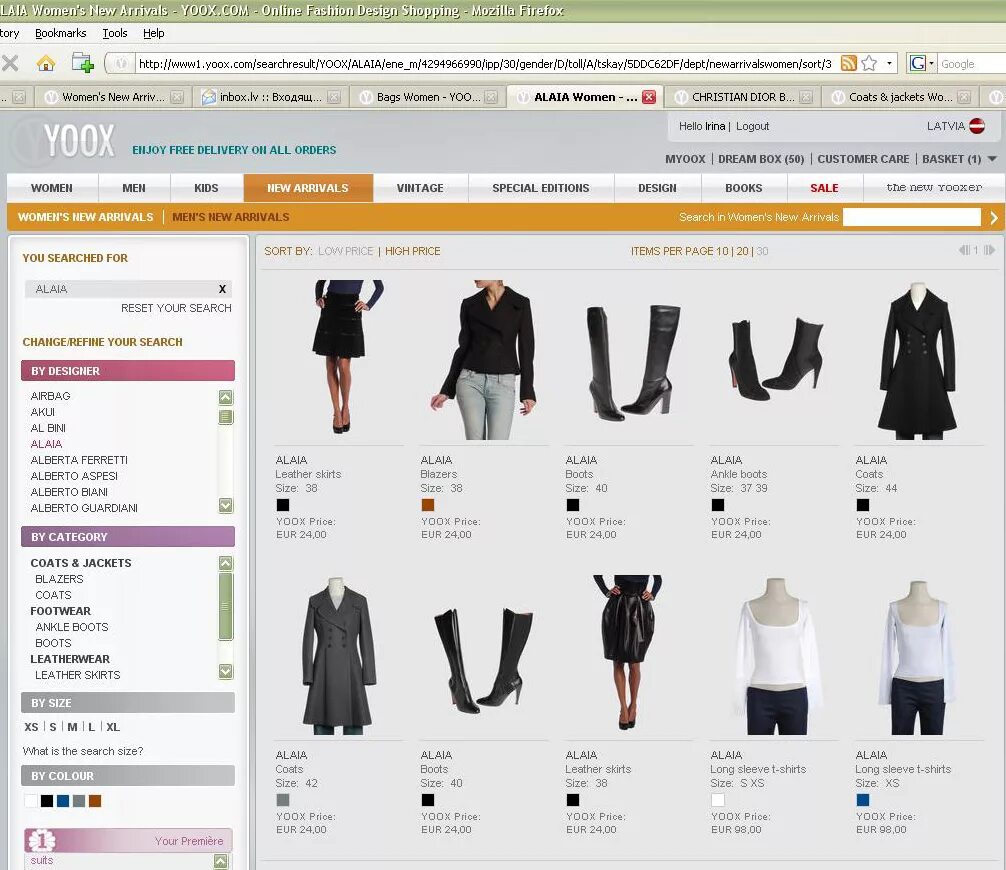Click the RSS feed icon in address bar
The height and width of the screenshot is (870, 1006).
click(x=848, y=63)
